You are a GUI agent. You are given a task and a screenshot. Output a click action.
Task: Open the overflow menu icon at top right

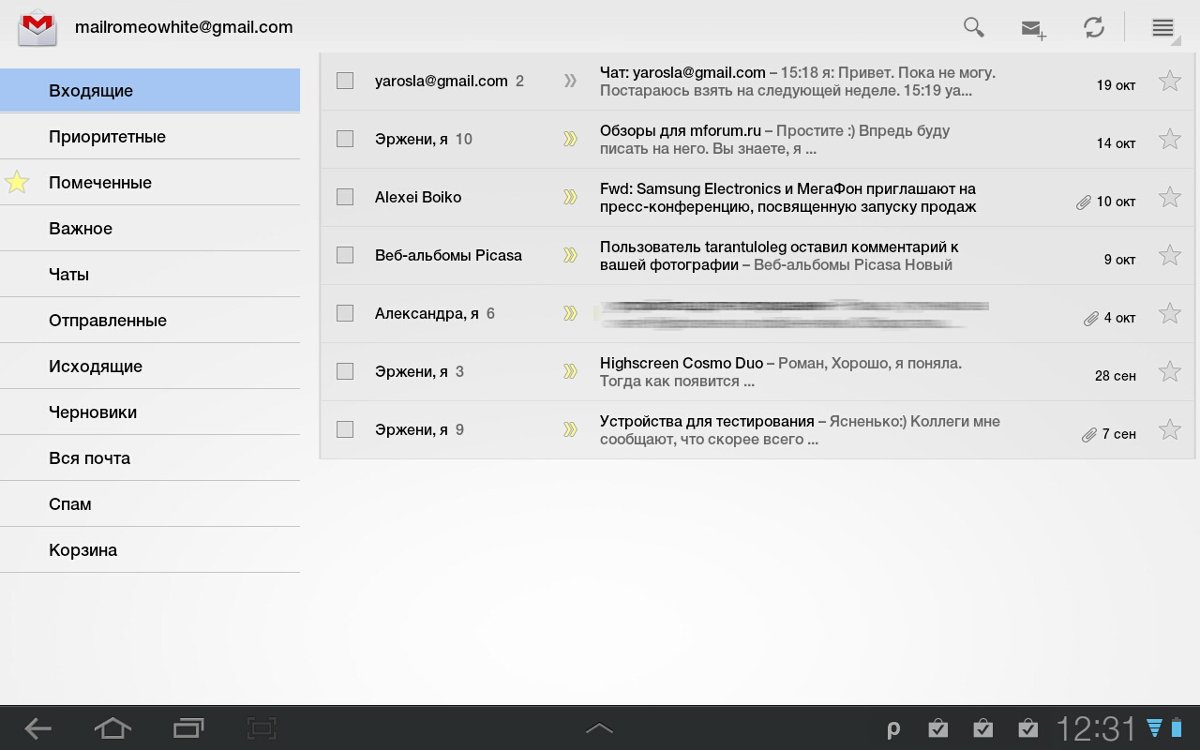(1162, 28)
